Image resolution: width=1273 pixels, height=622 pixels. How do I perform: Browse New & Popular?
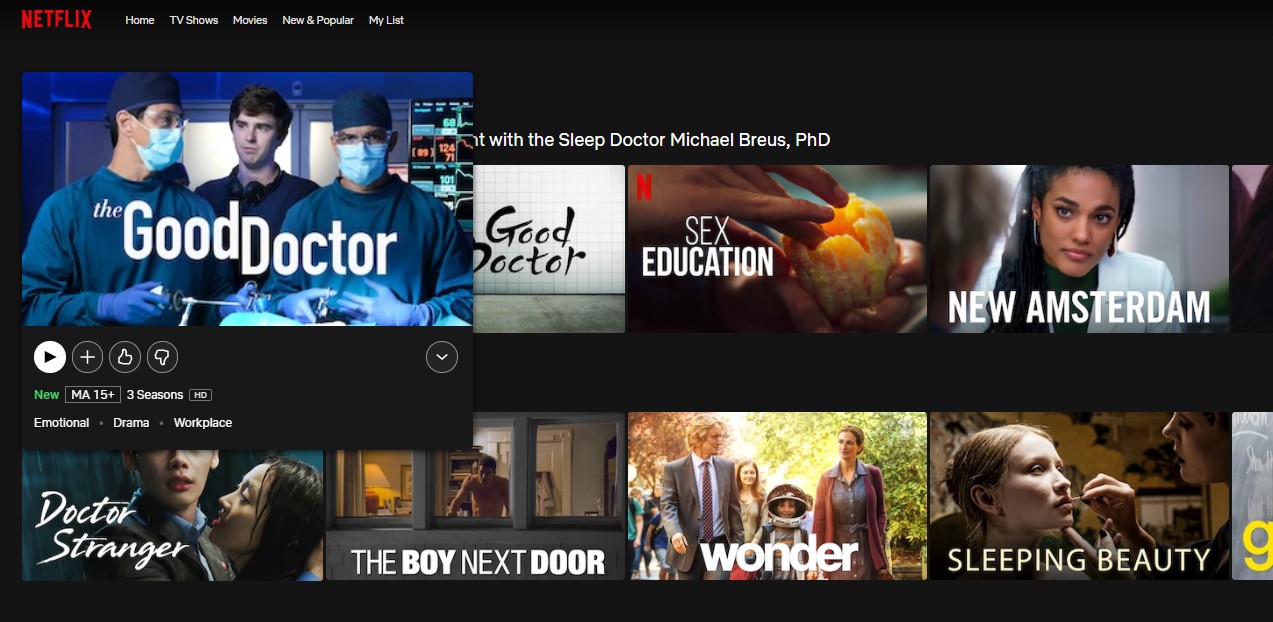point(318,20)
